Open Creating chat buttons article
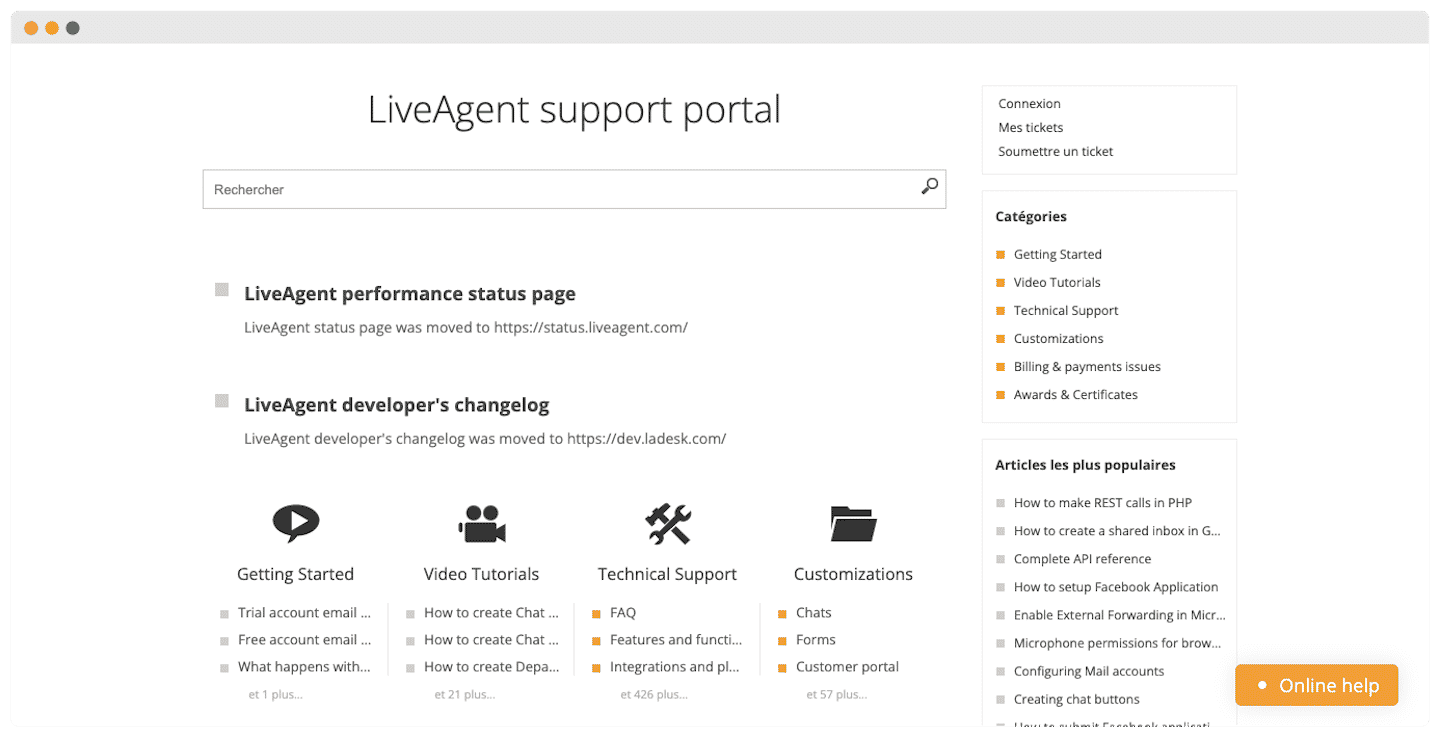1440x737 pixels. [x=1076, y=699]
